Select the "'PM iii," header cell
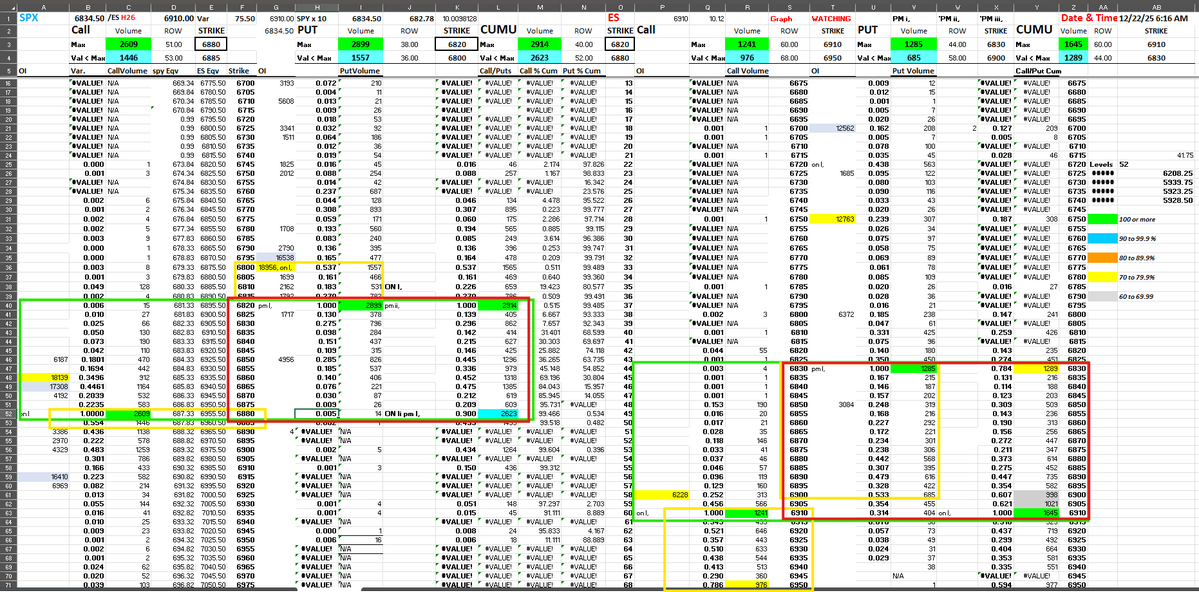Viewport: 1199px width, 592px height. [x=996, y=16]
